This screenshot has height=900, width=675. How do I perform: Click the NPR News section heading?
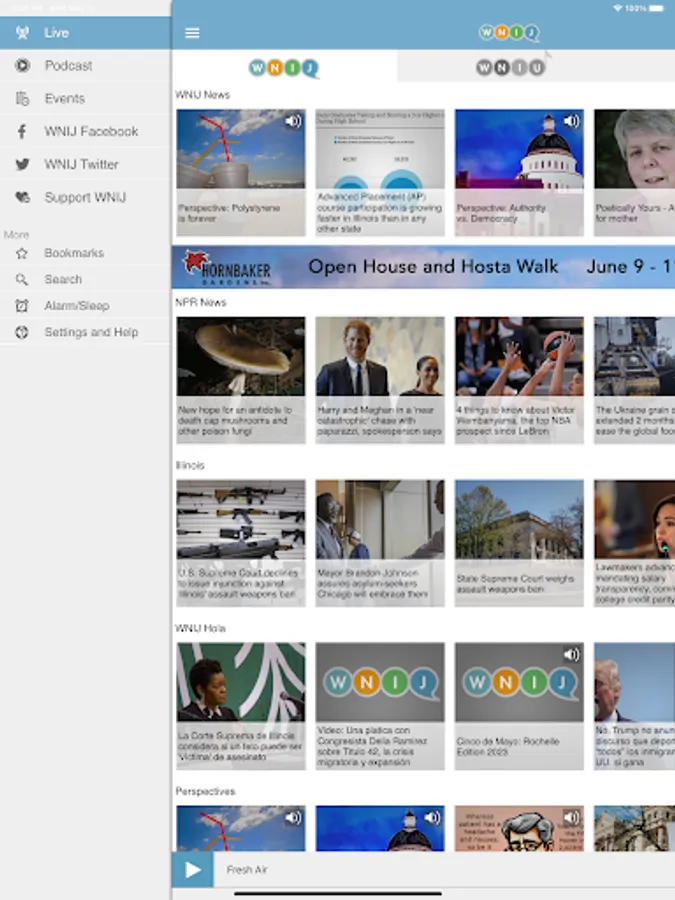point(201,302)
